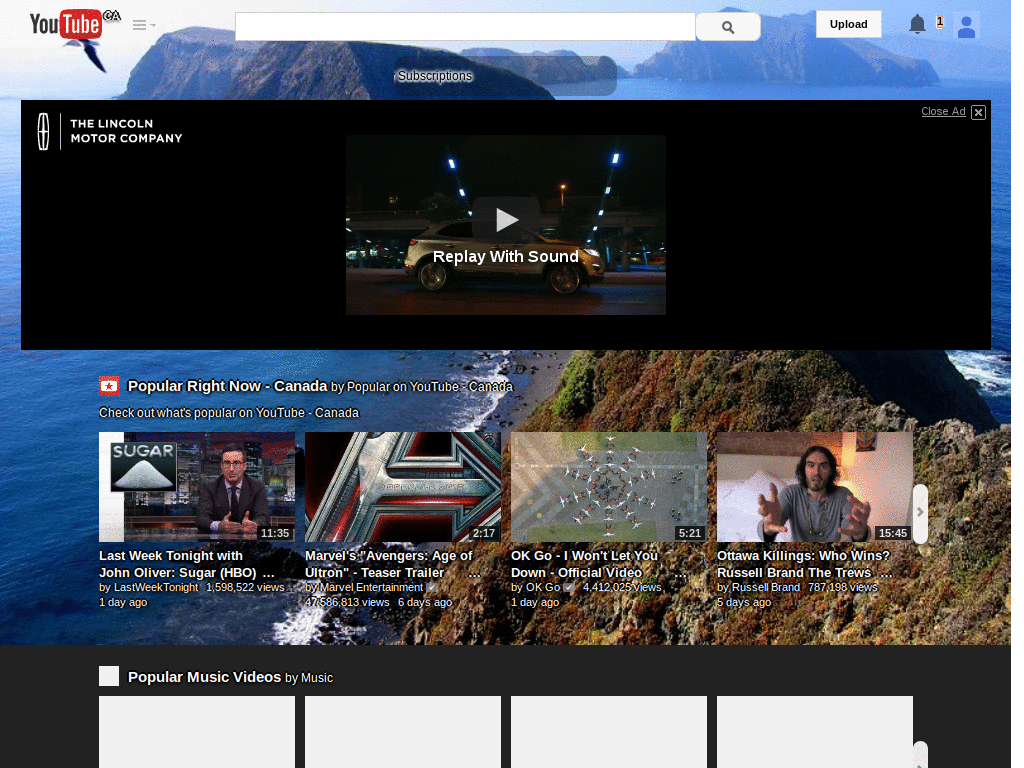Screen dimensions: 1024x768
Task: Open the YouTube home logo
Action: click(x=66, y=24)
